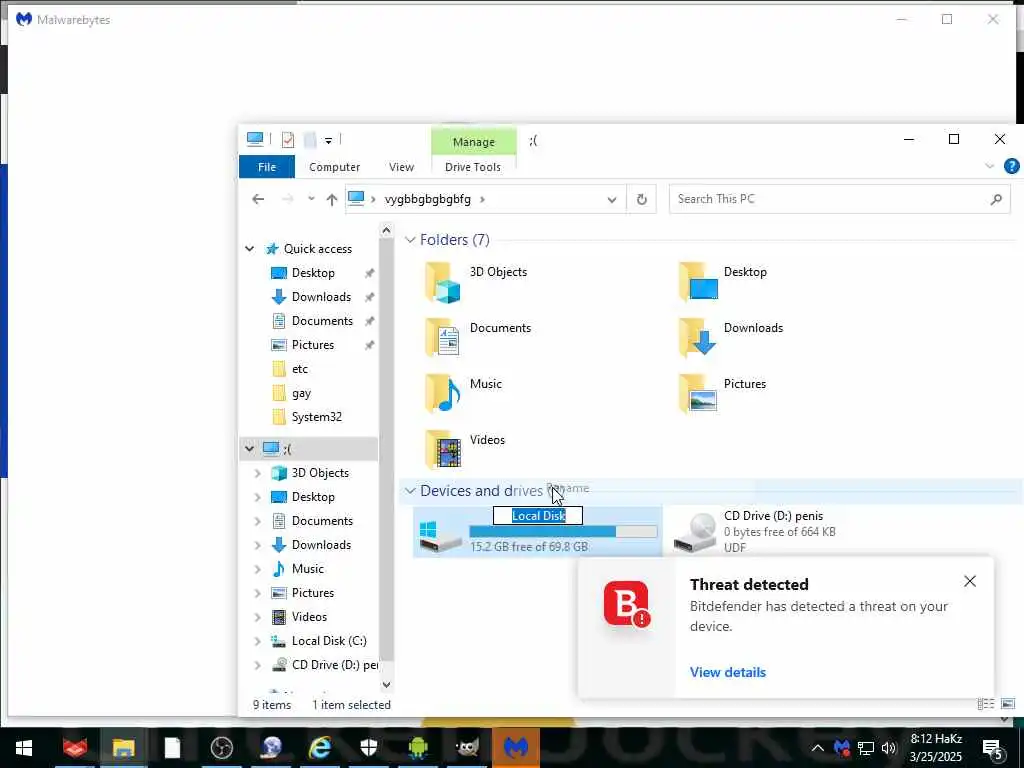This screenshot has width=1024, height=768.
Task: Open the Videos folder in the Folders group
Action: 443,449
